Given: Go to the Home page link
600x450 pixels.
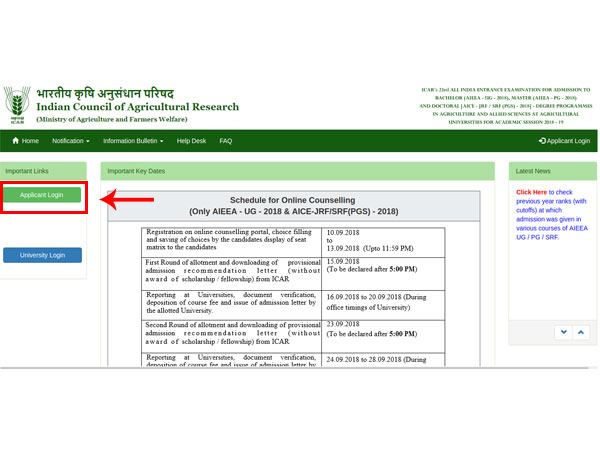Looking at the screenshot, I should [x=25, y=141].
